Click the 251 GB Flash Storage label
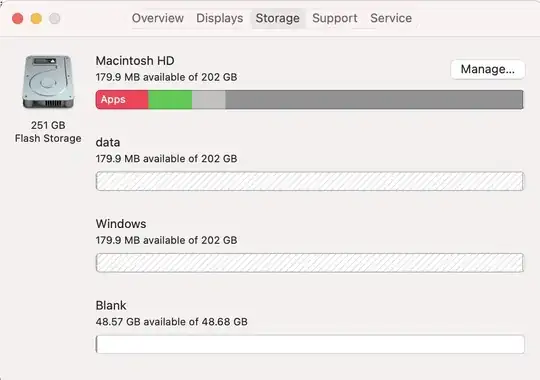This screenshot has height=380, width=540. point(48,132)
